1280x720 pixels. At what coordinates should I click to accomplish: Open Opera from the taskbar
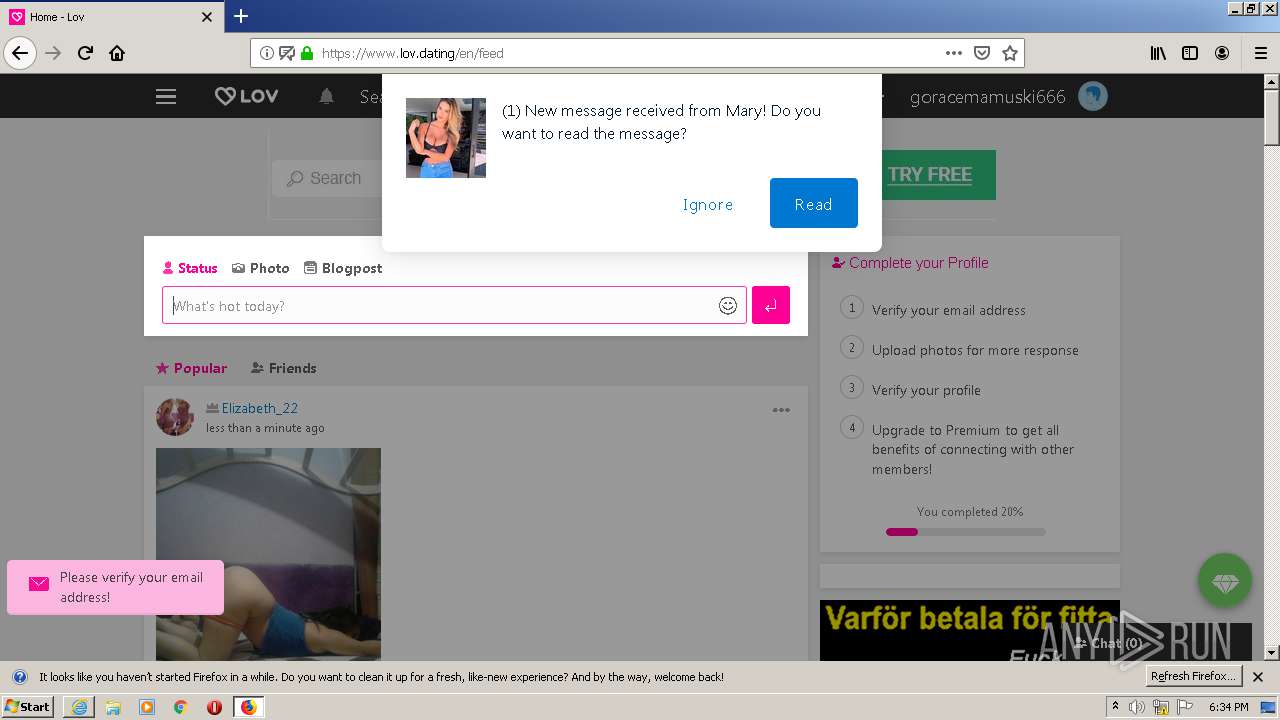tap(214, 707)
